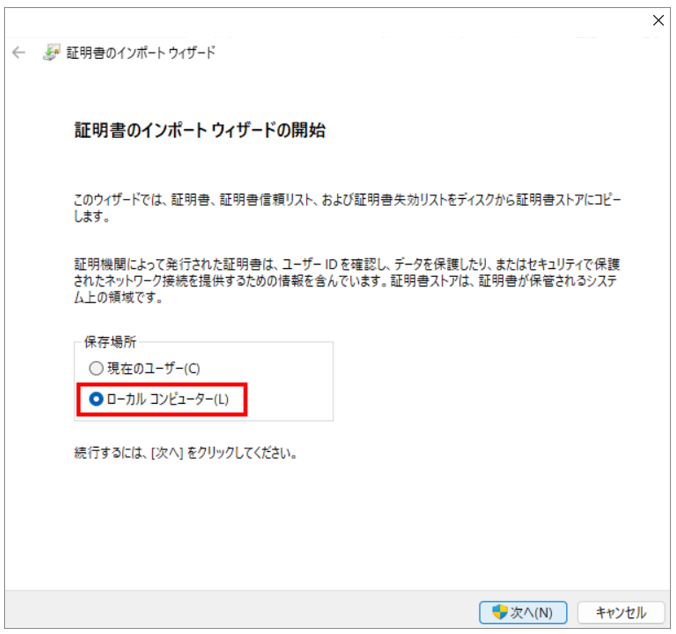
Task: Click the heading 証明書のインポート ウィザードの開始
Action: pyautogui.click(x=201, y=130)
